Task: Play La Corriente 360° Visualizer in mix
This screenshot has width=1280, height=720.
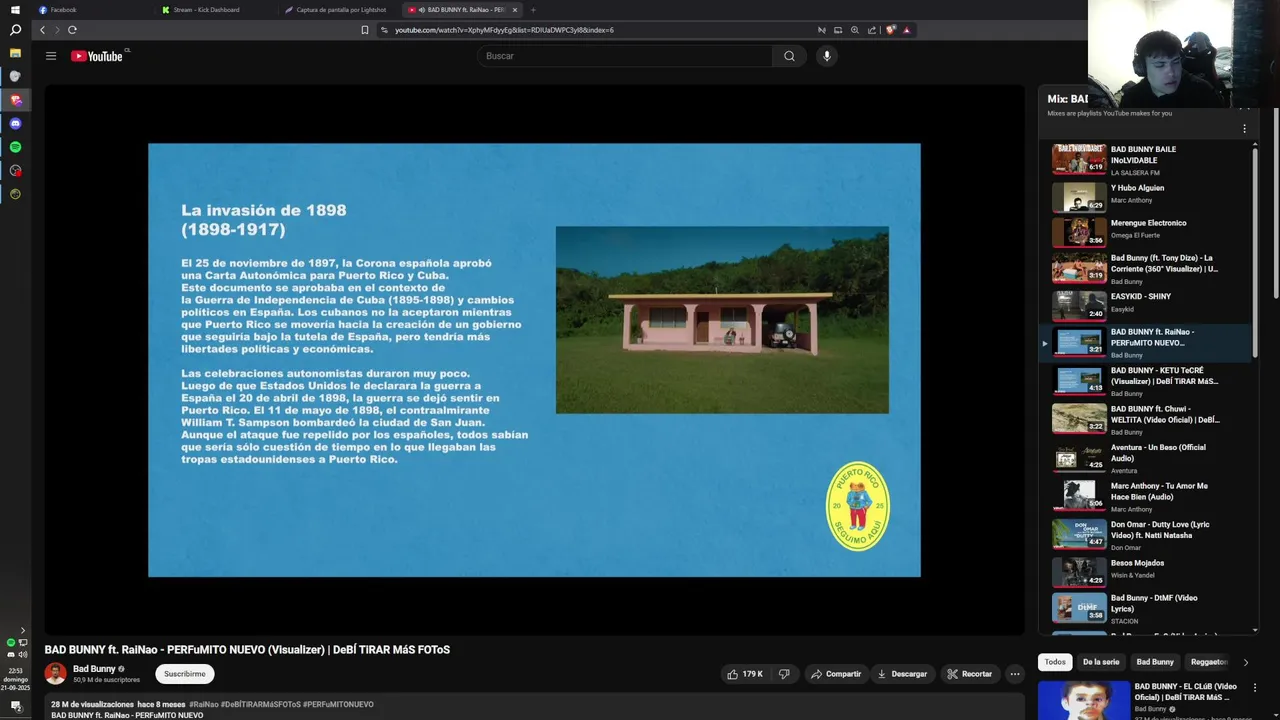Action: (1145, 269)
